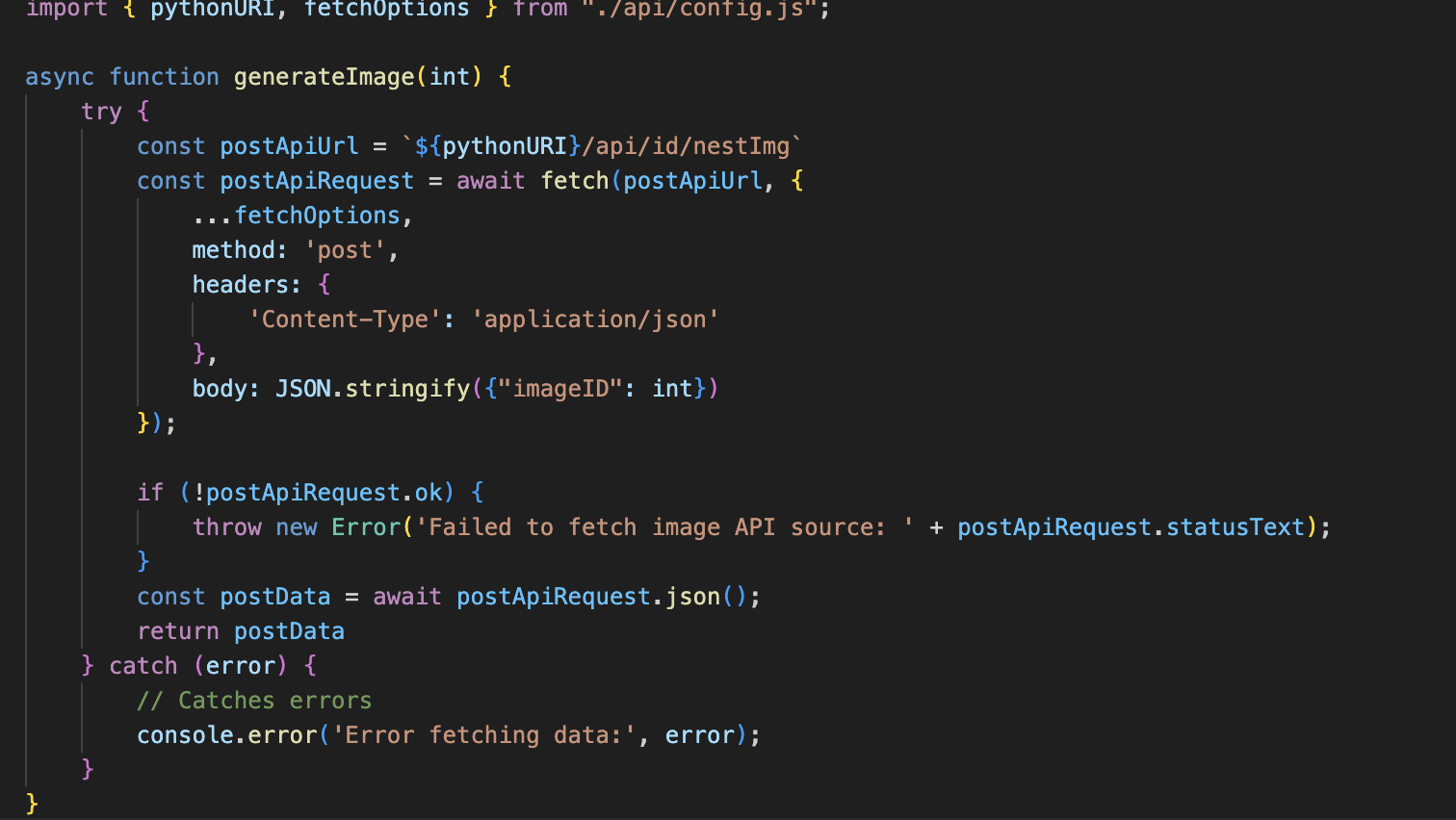Click the return keyword
This screenshot has height=820, width=1456.
tap(178, 631)
